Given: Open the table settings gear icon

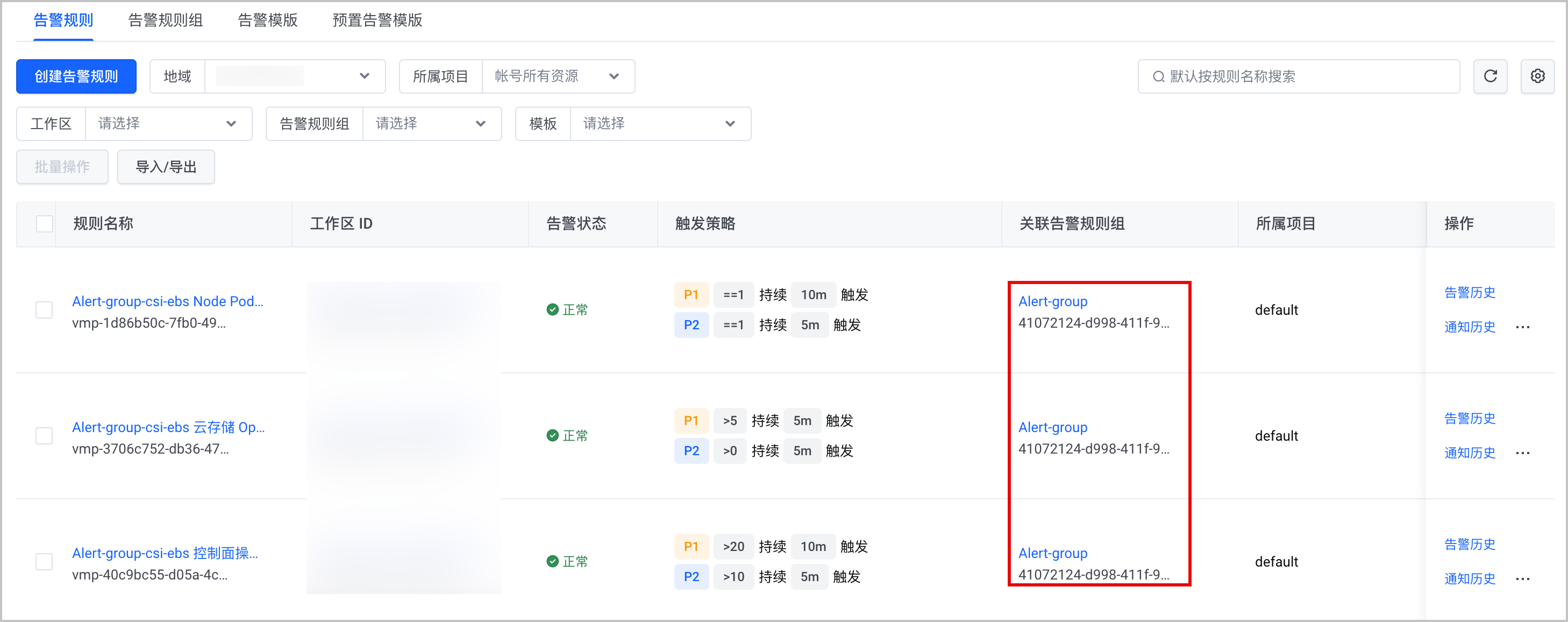Looking at the screenshot, I should click(x=1537, y=76).
